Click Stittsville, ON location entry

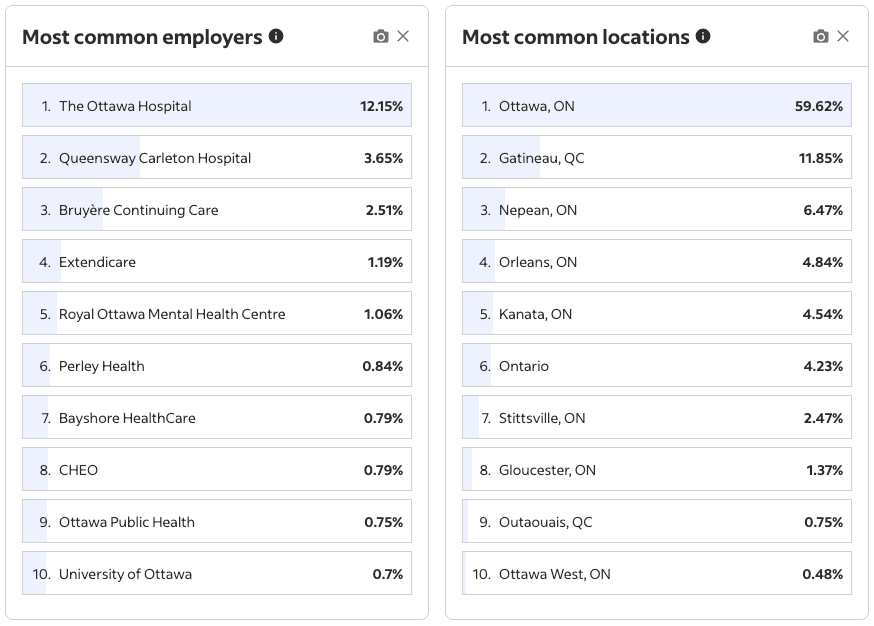coord(656,418)
